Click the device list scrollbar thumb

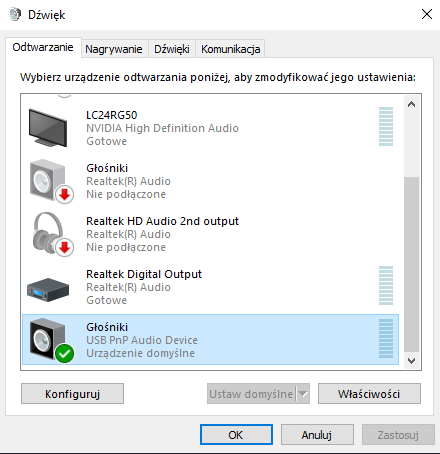click(411, 264)
